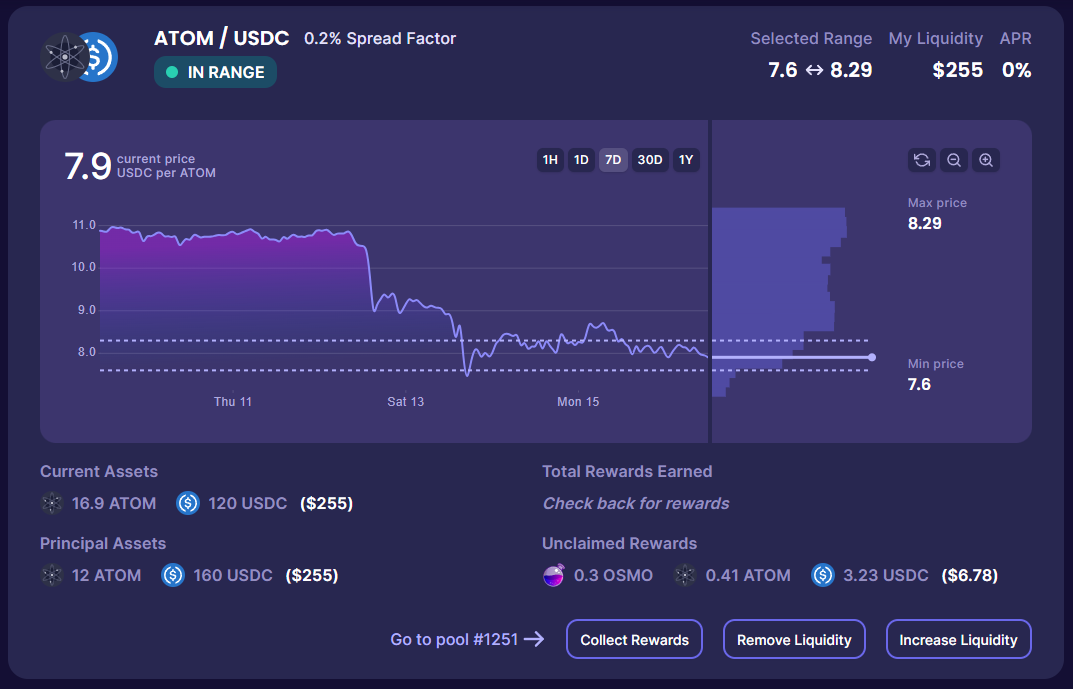
Task: Select the 1H chart timeframe
Action: click(550, 160)
